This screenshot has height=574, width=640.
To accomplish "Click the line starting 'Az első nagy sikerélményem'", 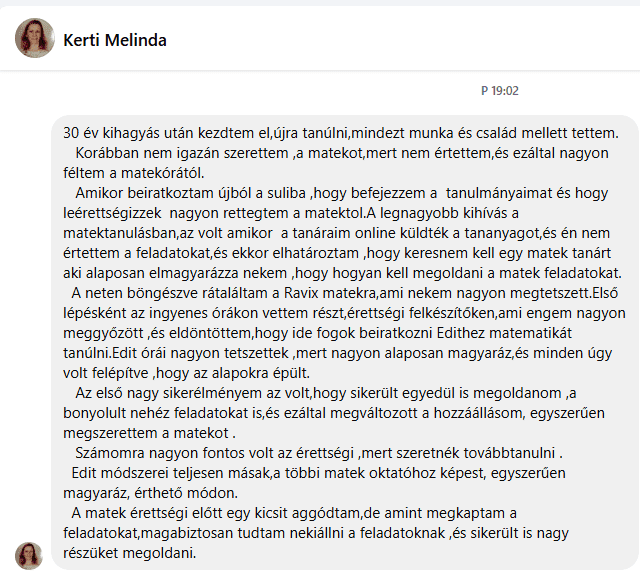I will point(326,393).
